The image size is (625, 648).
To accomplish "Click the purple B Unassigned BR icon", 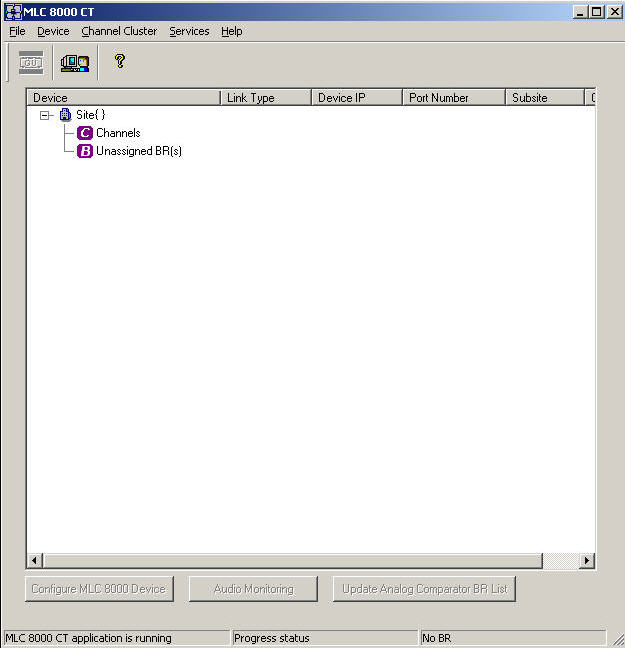I will click(x=85, y=151).
